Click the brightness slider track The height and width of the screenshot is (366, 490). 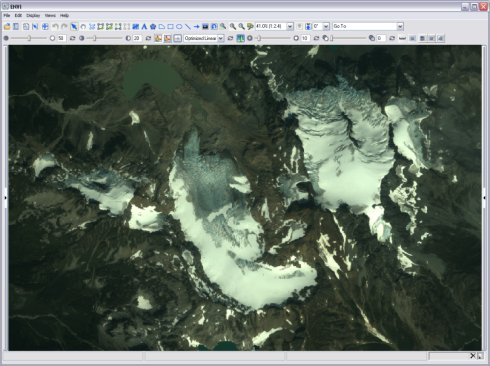pyautogui.click(x=29, y=38)
